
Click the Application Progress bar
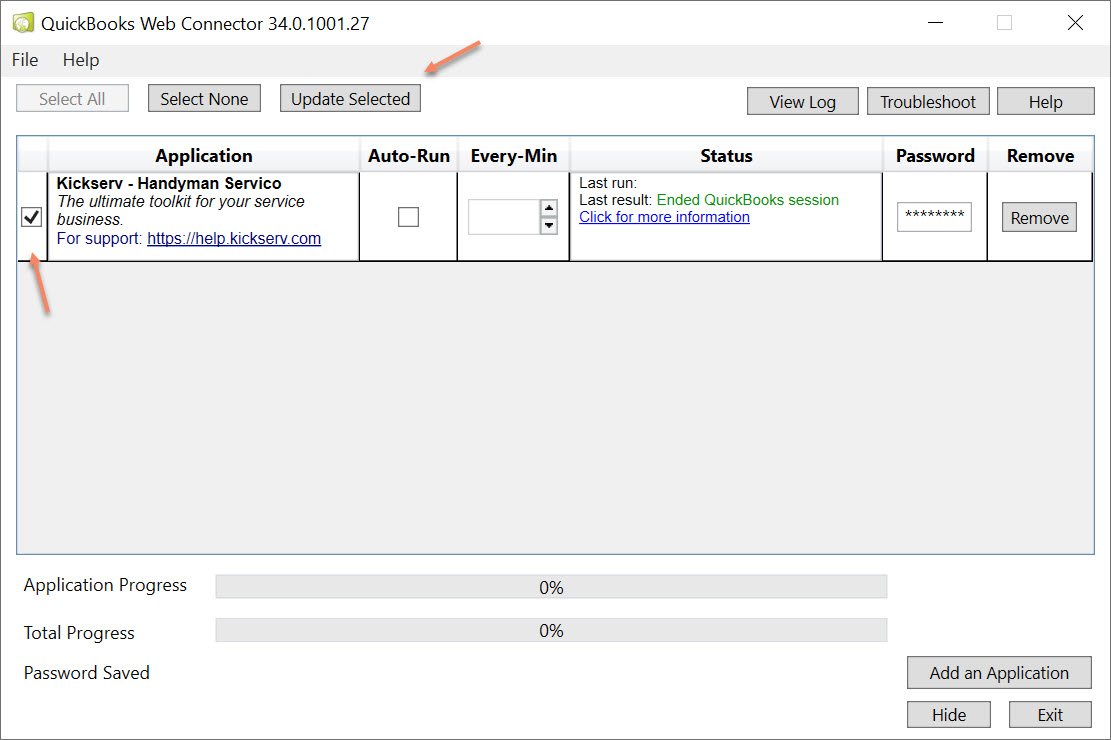[x=551, y=587]
